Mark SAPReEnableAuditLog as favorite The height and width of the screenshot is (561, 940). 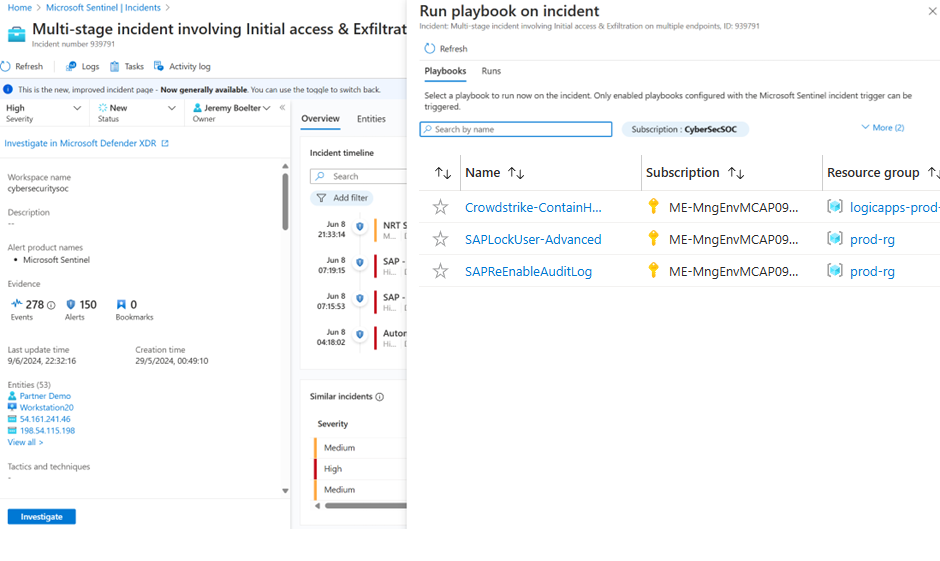pyautogui.click(x=440, y=271)
